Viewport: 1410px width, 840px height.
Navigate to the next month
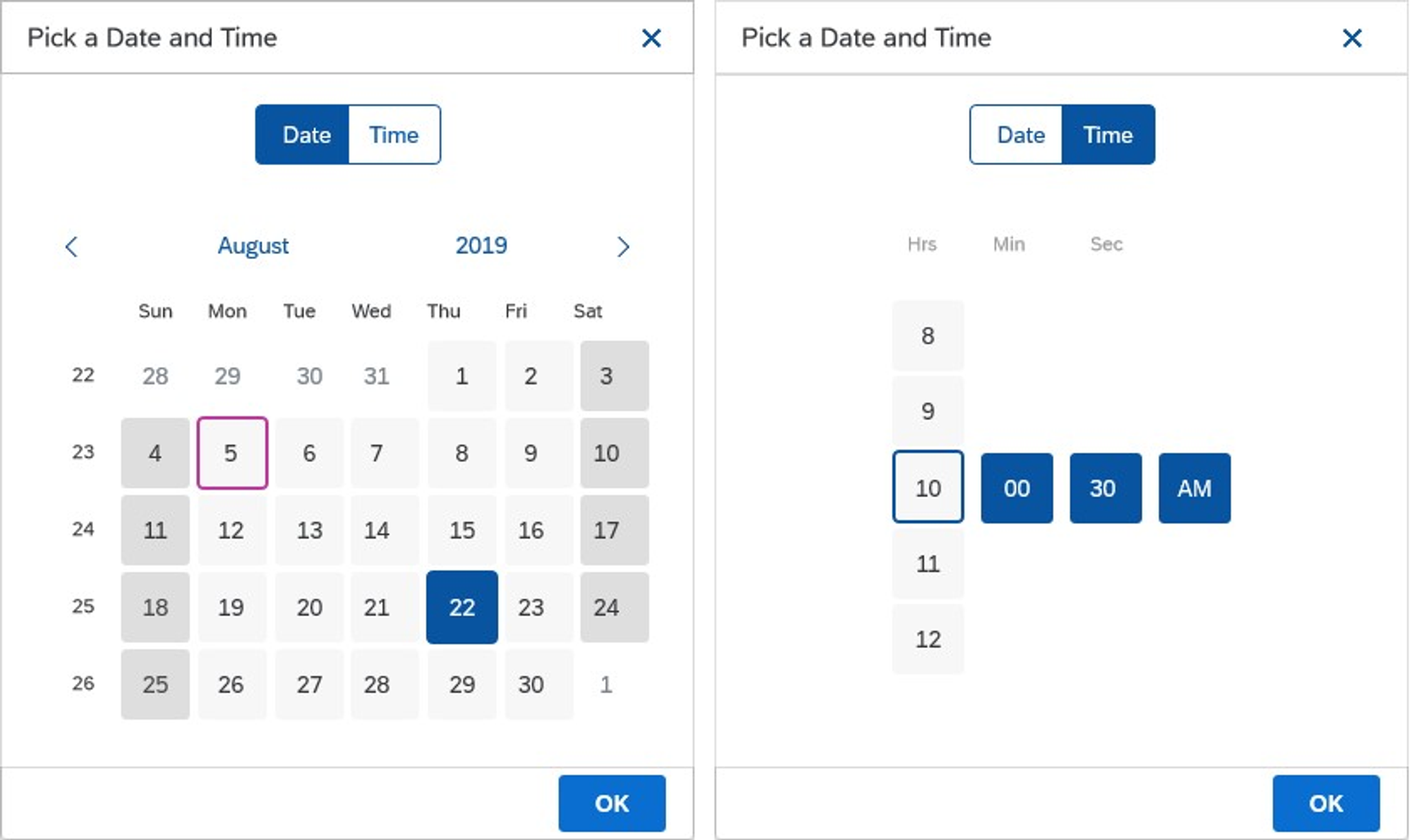624,246
